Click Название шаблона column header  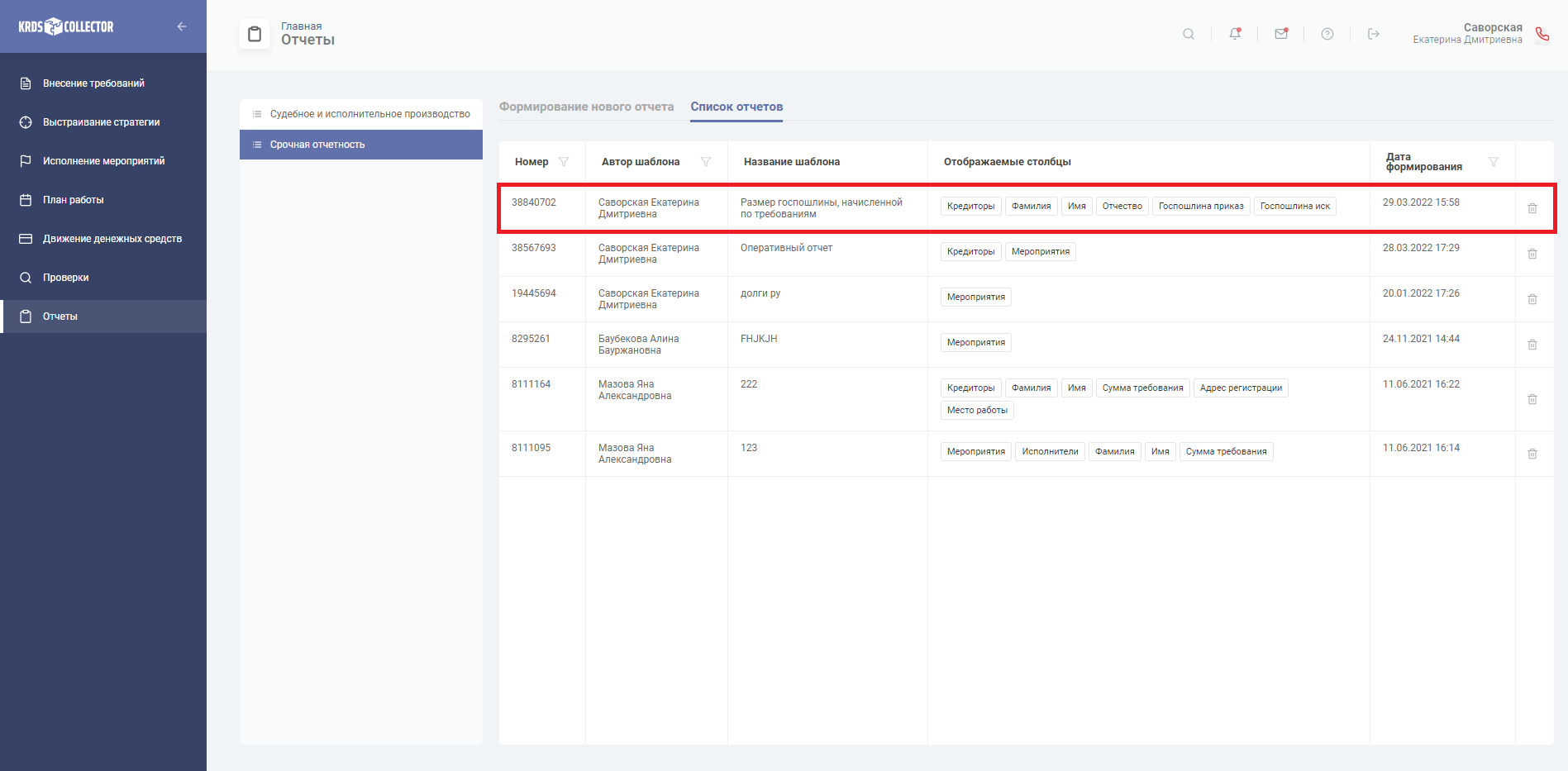pos(792,162)
